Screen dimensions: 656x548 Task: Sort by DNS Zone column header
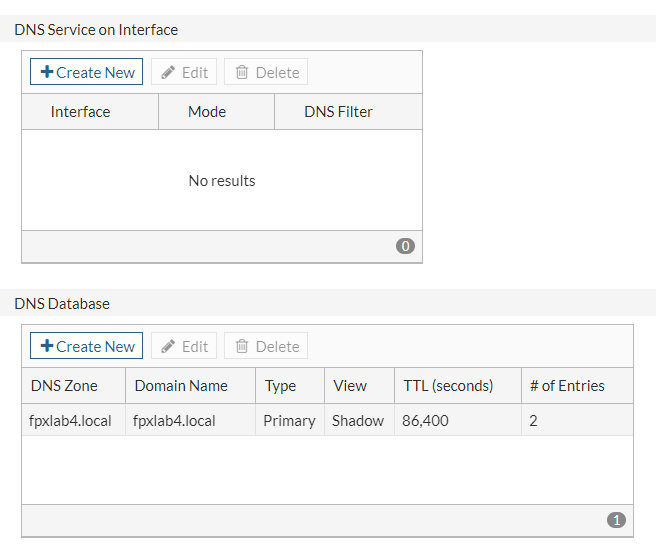coord(66,386)
